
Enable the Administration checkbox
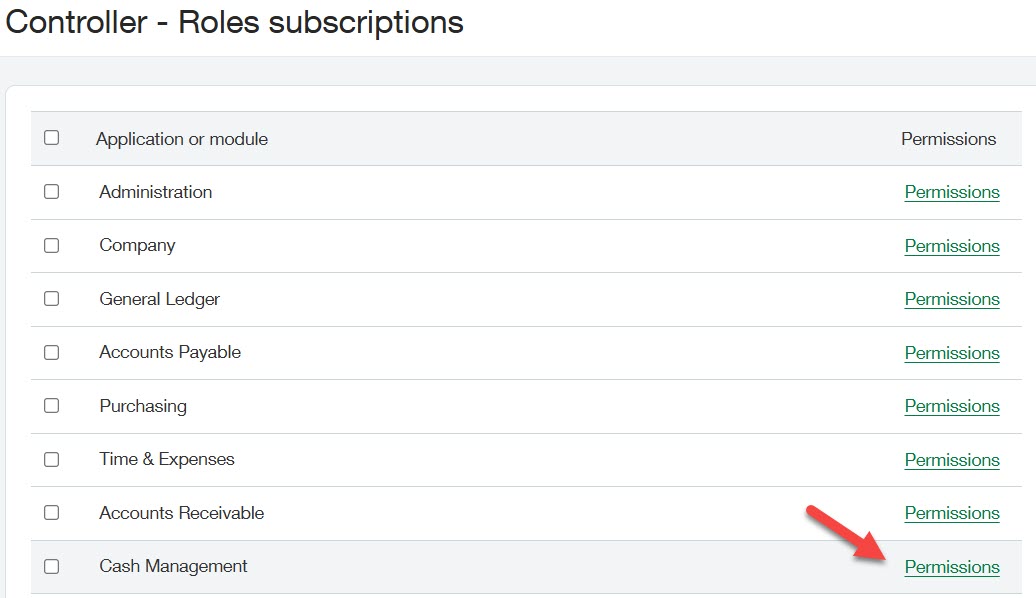52,192
